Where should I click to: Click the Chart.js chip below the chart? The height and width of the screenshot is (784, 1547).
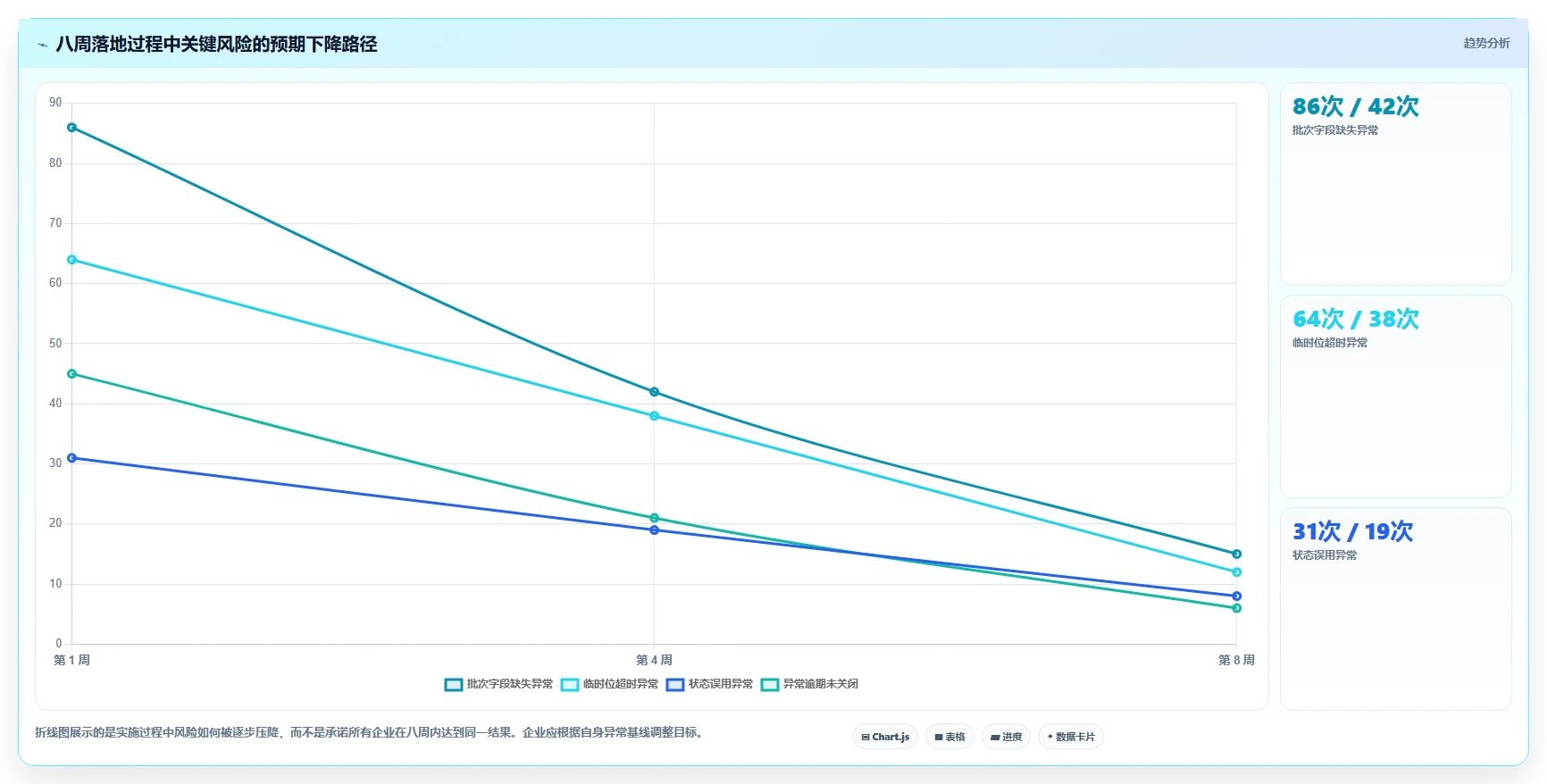885,737
